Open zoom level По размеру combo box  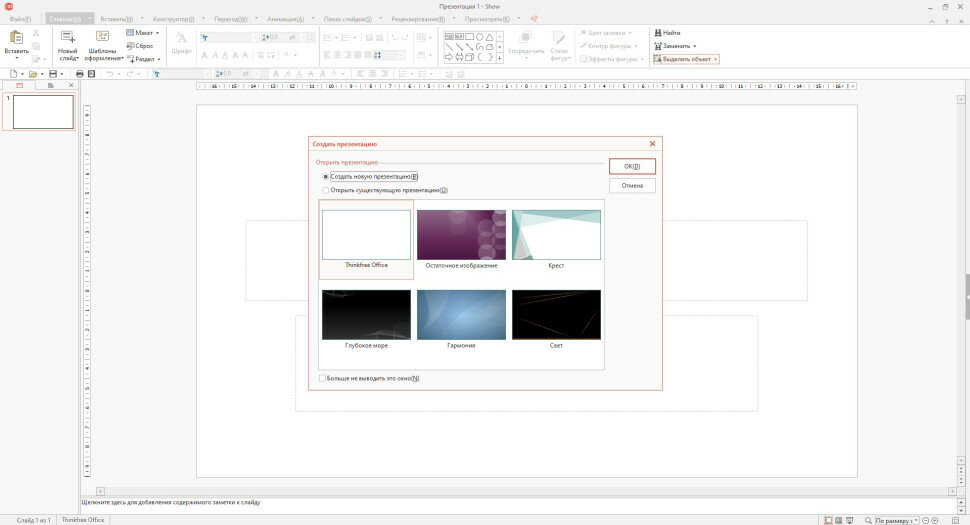(897, 521)
